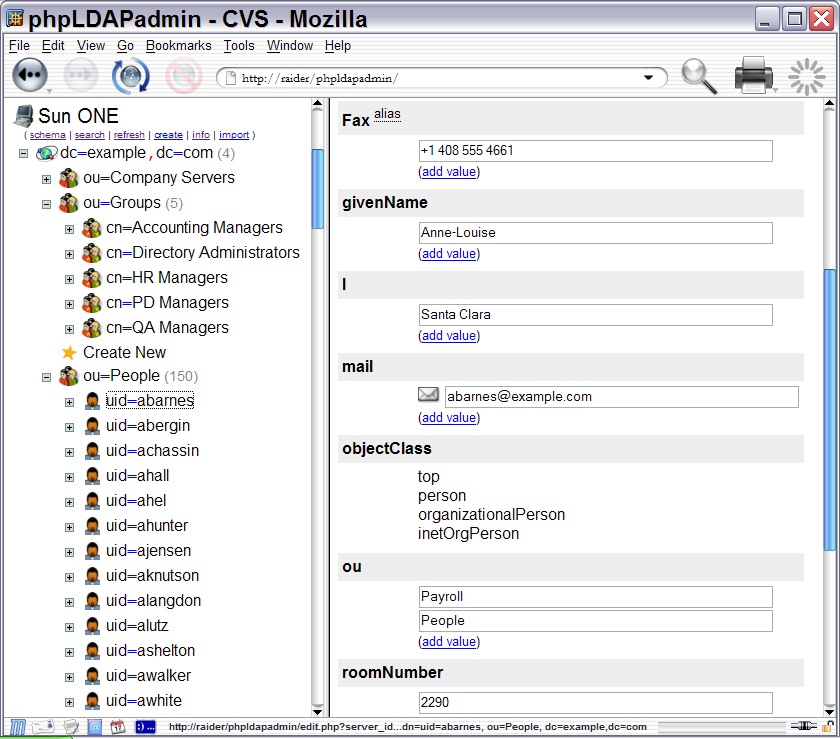Image resolution: width=840 pixels, height=739 pixels.
Task: Click the Search magnifying glass icon
Action: point(698,76)
